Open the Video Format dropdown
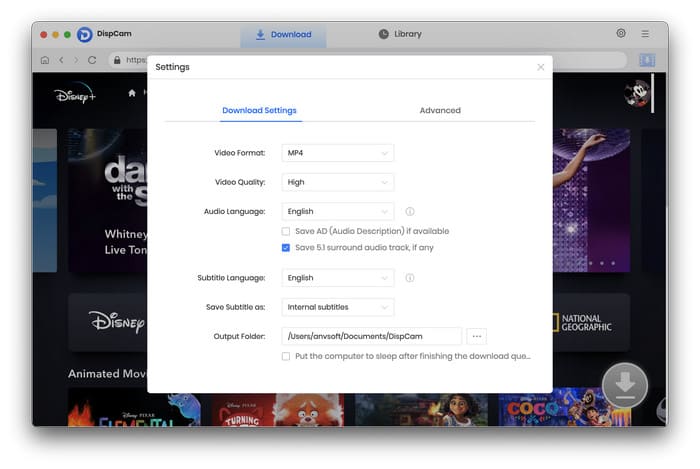The height and width of the screenshot is (469, 700). coord(338,153)
